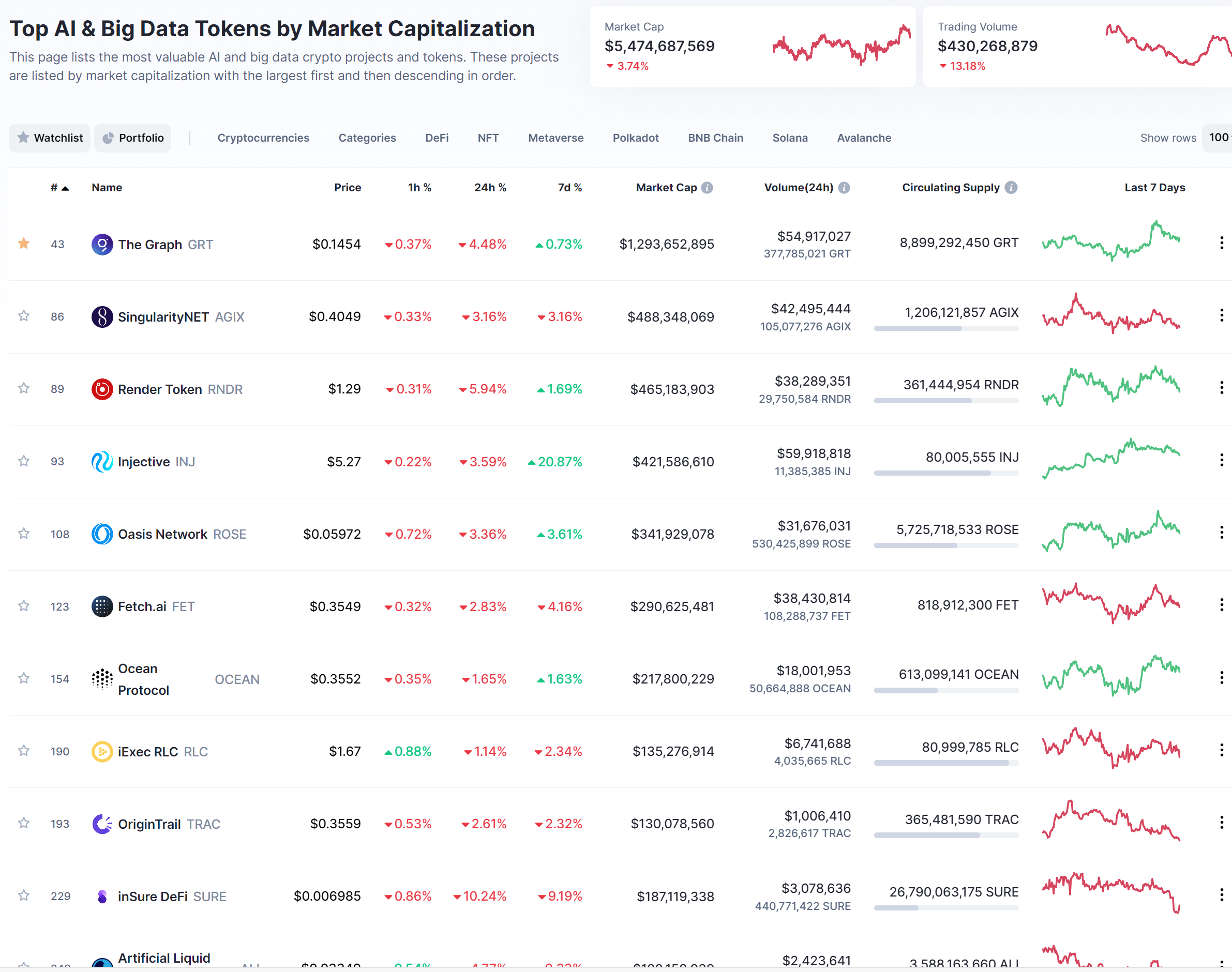Click the iExec RLC yellow logo
The width and height of the screenshot is (1232, 972).
[102, 752]
